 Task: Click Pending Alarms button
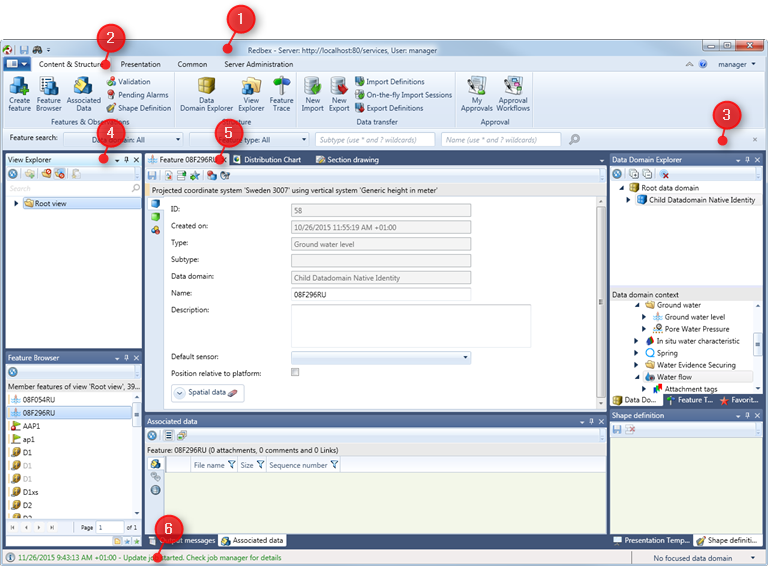[142, 95]
